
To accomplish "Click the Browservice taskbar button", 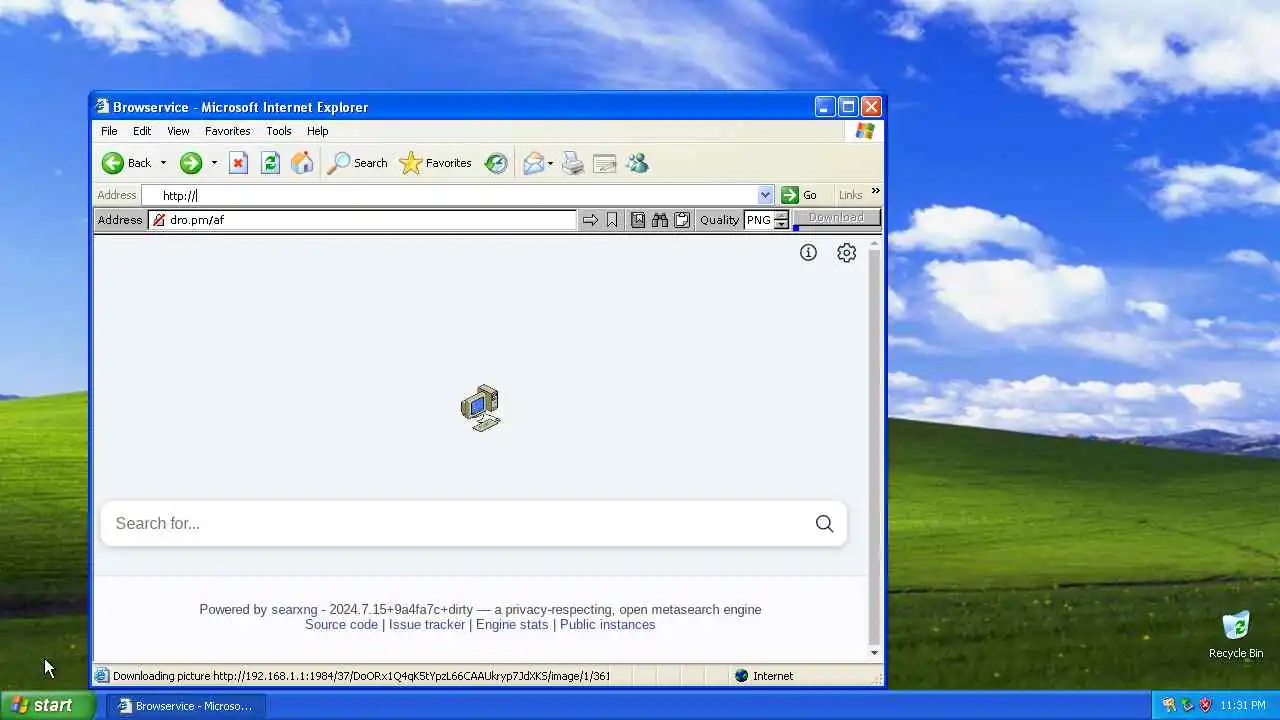I will click(186, 706).
